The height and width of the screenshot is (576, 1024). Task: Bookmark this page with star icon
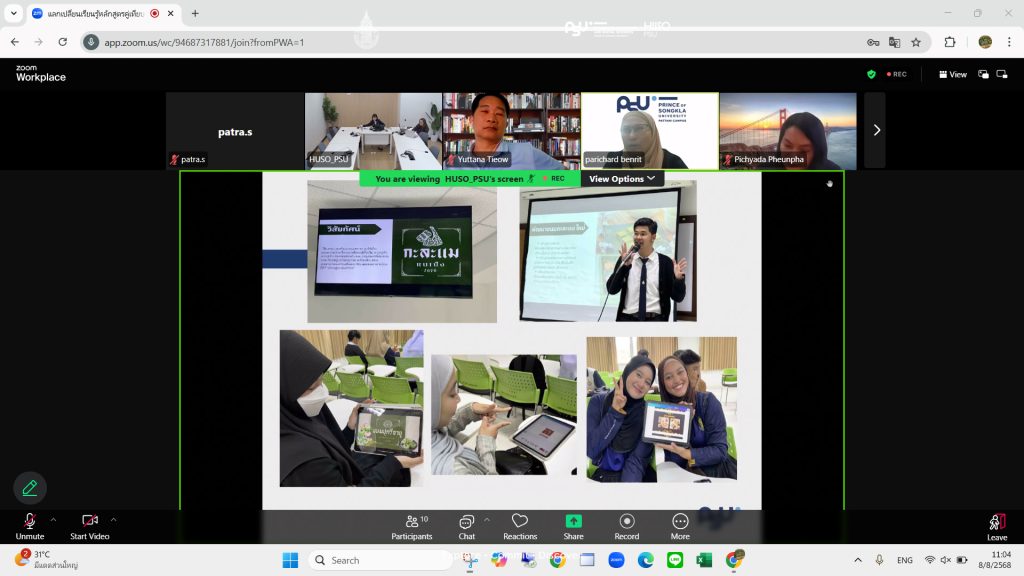coord(915,42)
